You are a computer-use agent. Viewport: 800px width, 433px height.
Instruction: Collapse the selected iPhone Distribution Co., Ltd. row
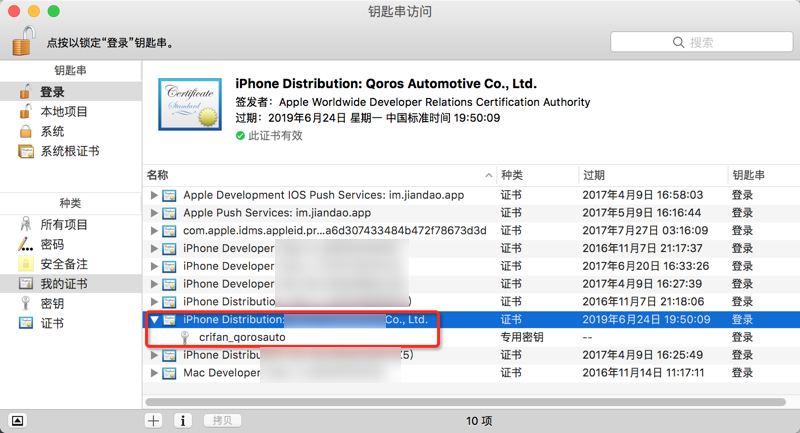tap(154, 320)
